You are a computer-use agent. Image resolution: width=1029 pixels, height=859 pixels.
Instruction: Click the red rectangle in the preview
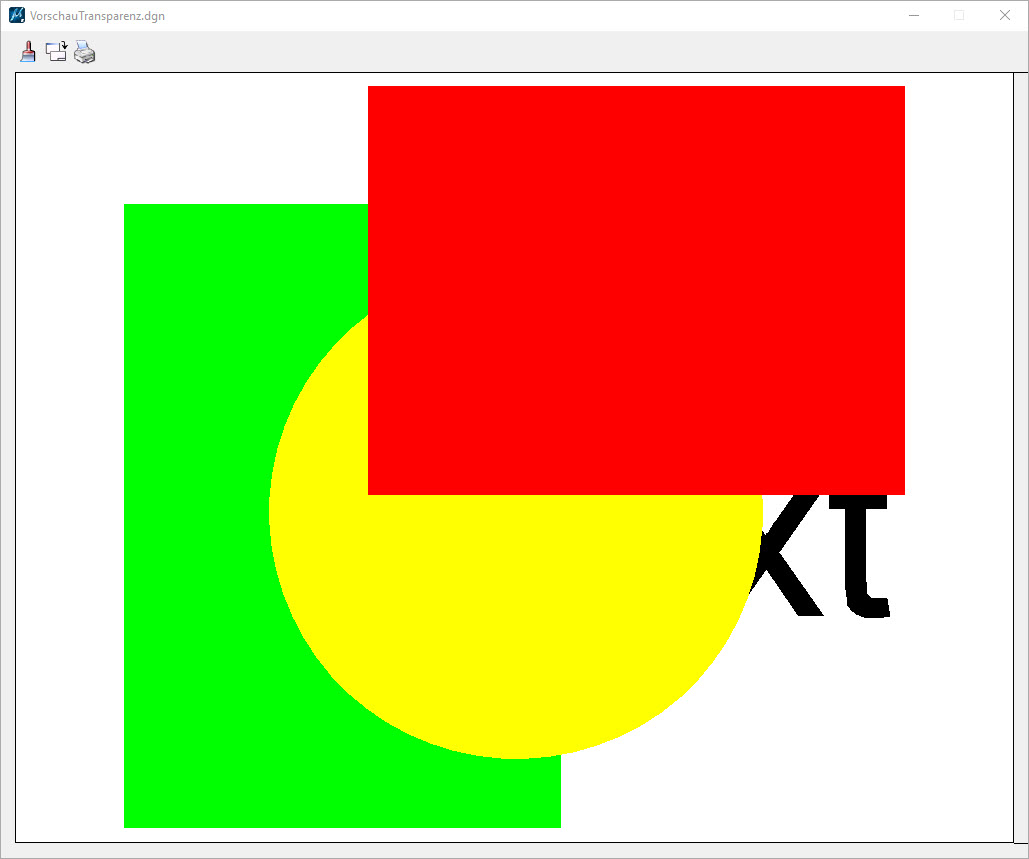point(636,290)
